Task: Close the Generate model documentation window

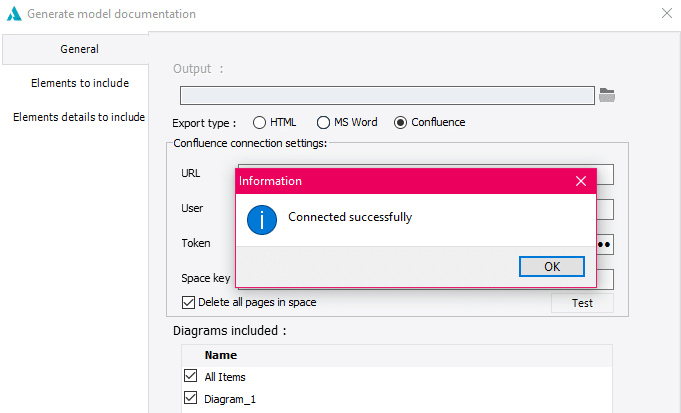Action: 667,14
